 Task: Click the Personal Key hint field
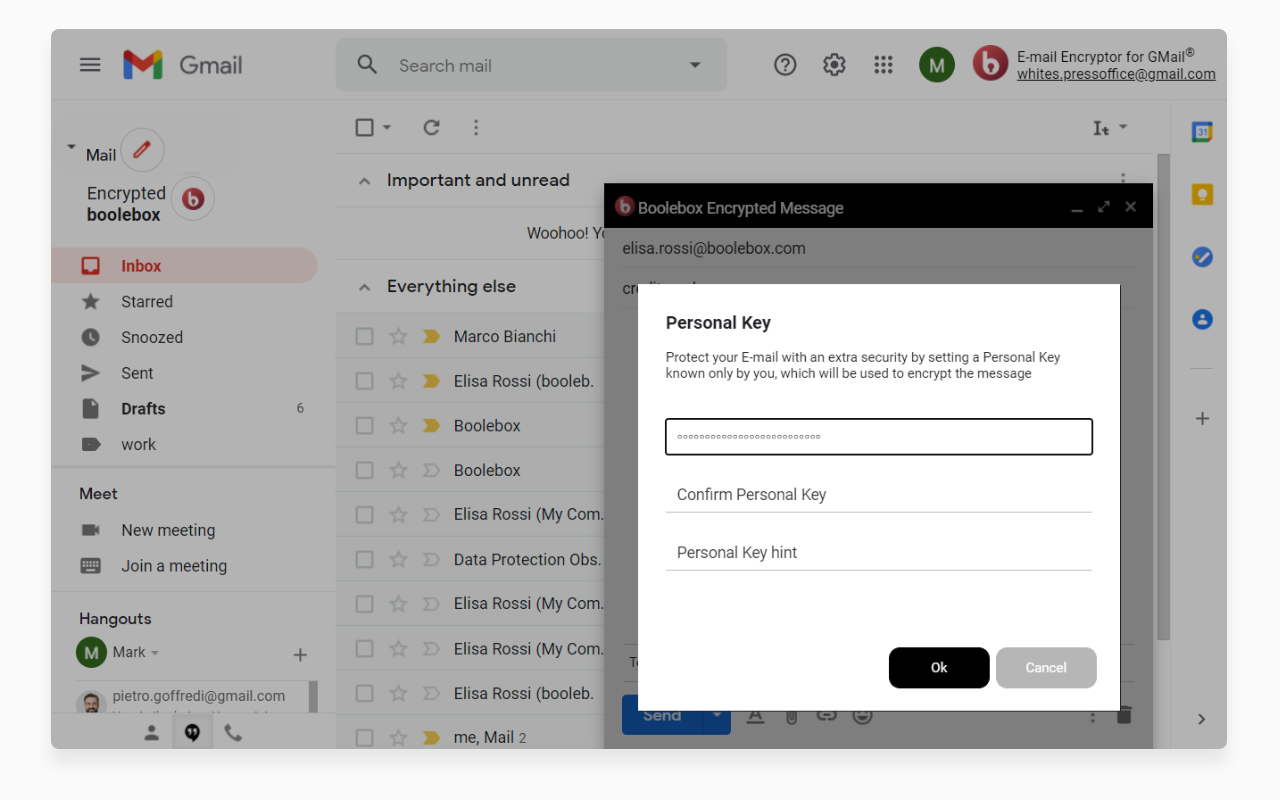click(x=879, y=553)
